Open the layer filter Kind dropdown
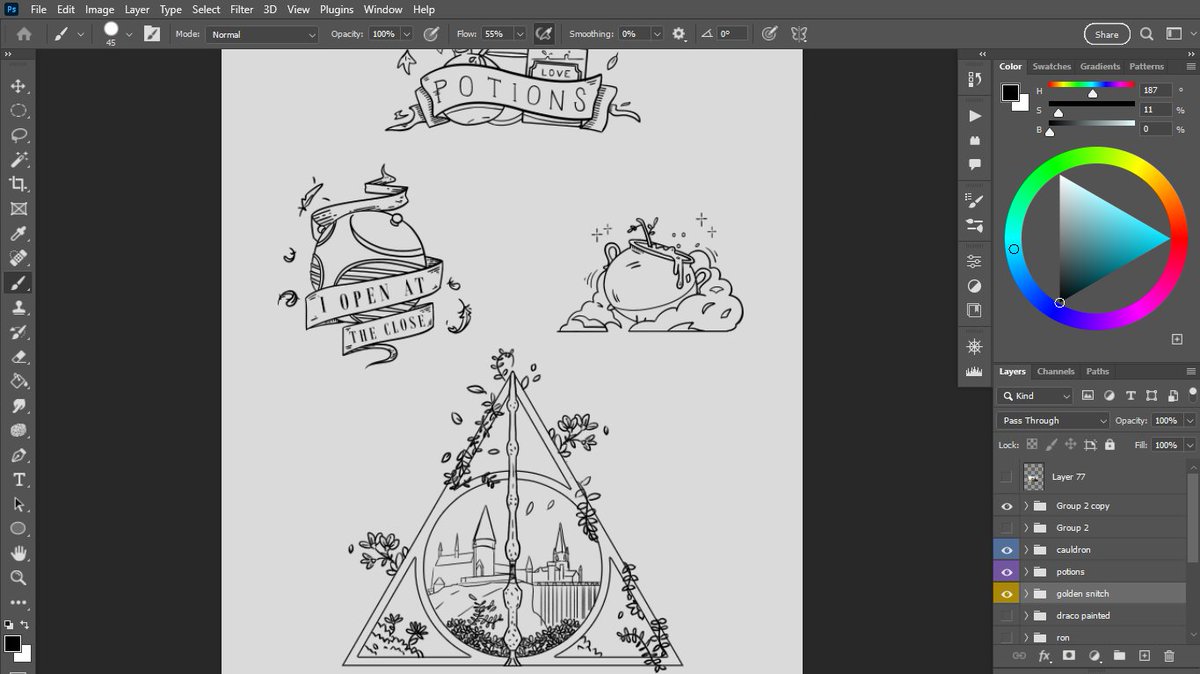The image size is (1200, 674). pyautogui.click(x=1036, y=396)
